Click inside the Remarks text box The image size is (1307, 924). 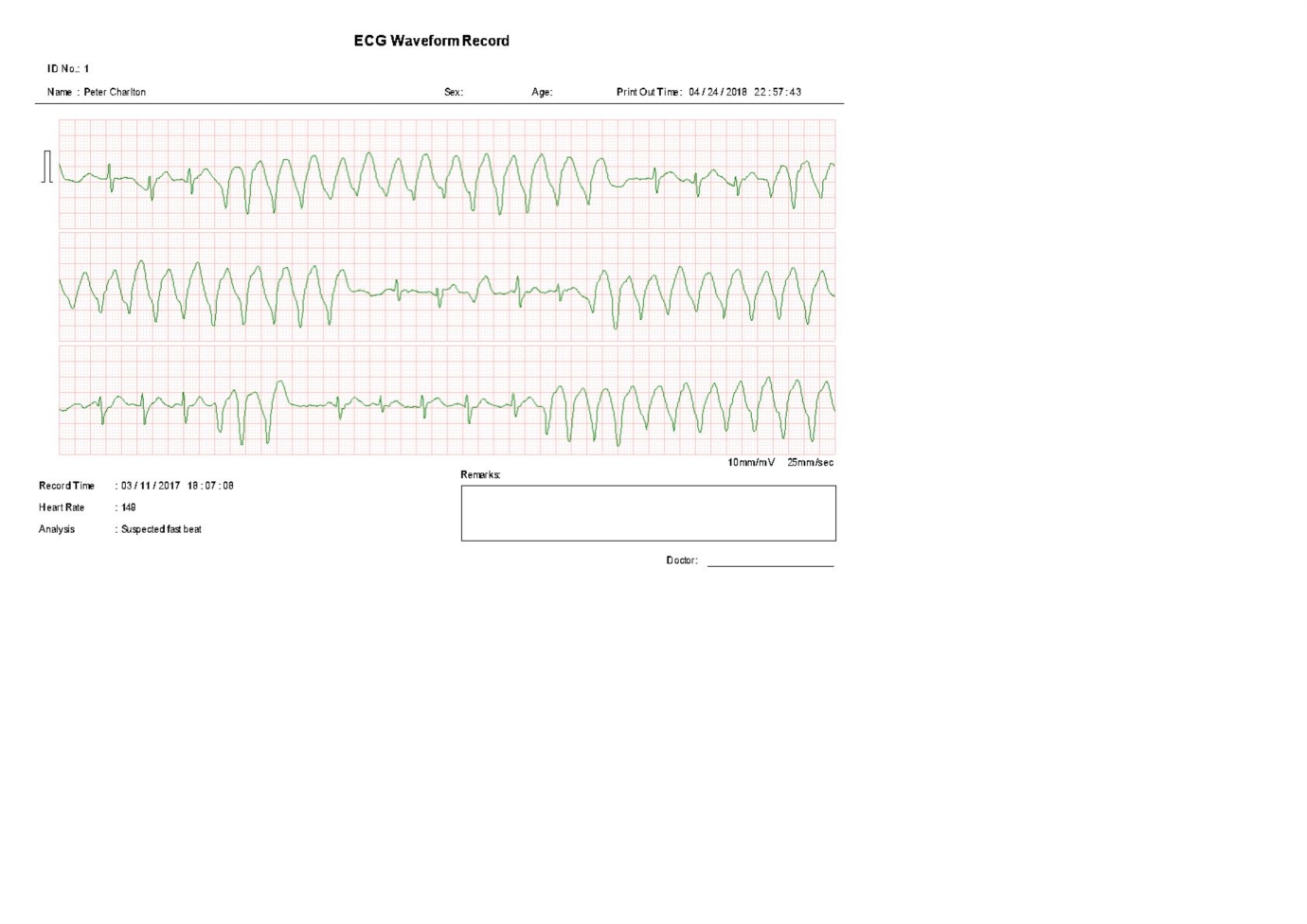pos(649,513)
